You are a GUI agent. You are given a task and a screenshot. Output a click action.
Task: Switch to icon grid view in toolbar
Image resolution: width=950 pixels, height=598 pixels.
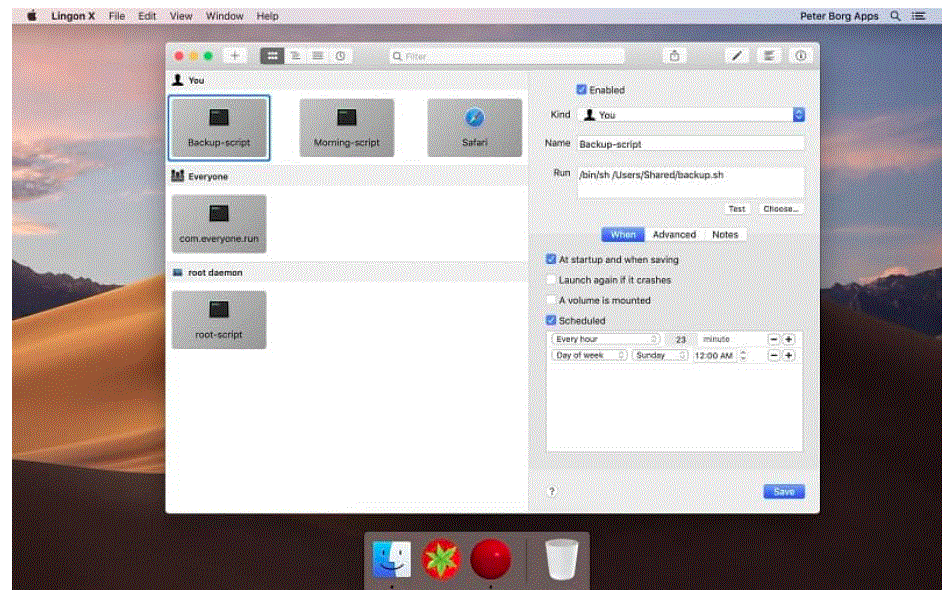point(273,56)
